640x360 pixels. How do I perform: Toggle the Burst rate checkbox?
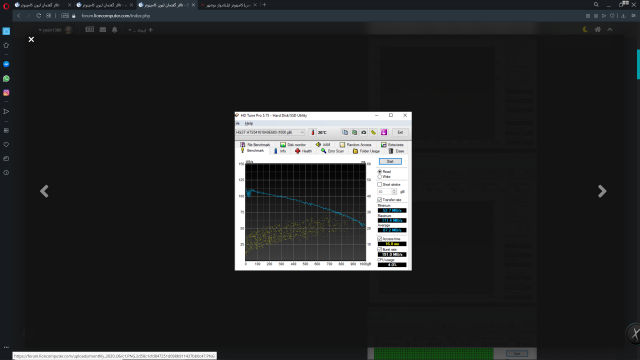pyautogui.click(x=380, y=249)
